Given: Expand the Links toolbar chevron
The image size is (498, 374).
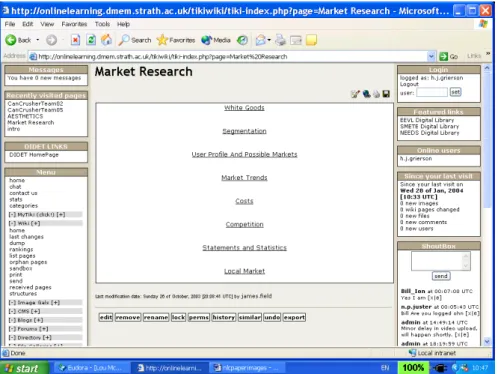Looking at the screenshot, I should coord(488,53).
